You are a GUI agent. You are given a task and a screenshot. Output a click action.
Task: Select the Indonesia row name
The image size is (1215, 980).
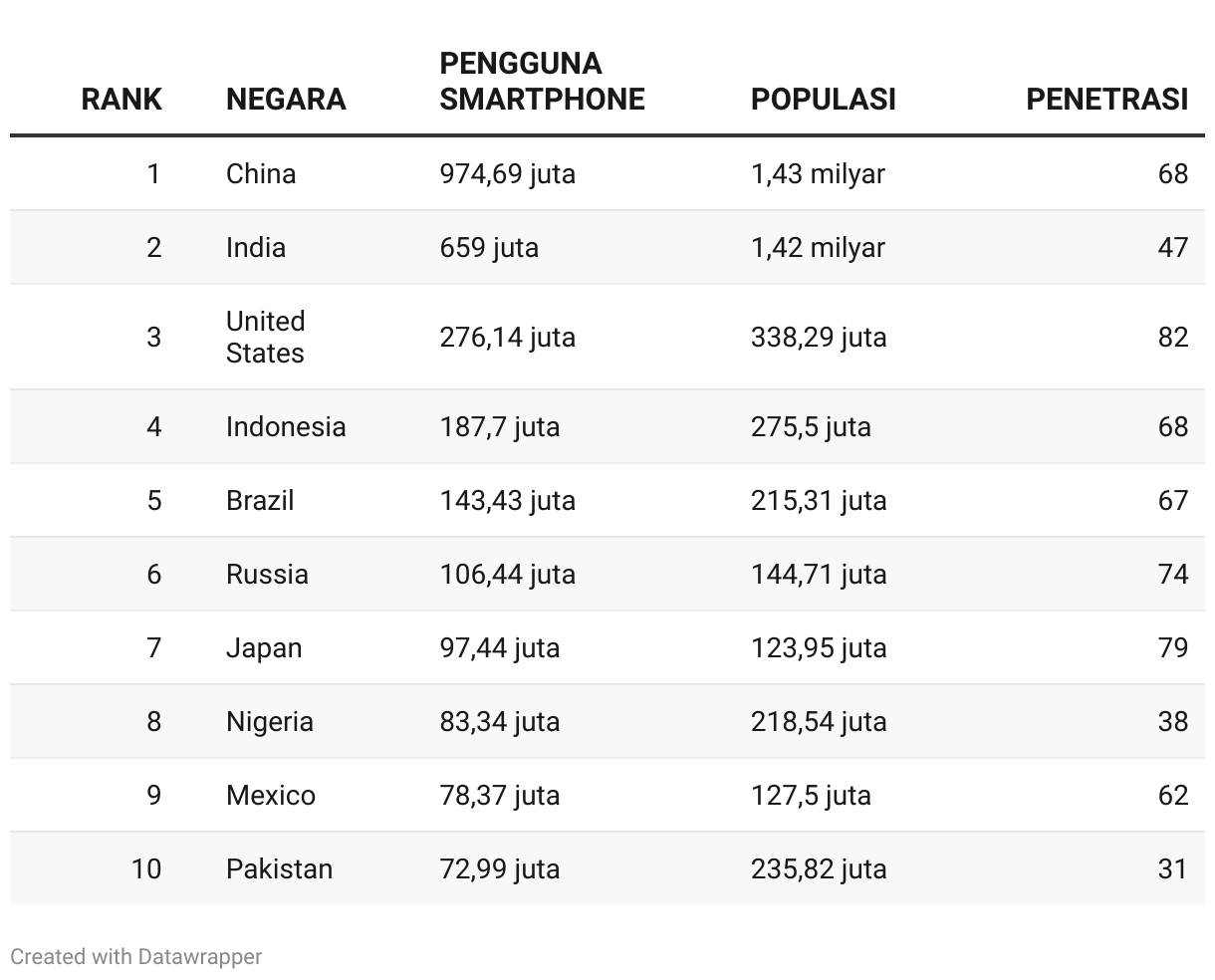point(286,426)
